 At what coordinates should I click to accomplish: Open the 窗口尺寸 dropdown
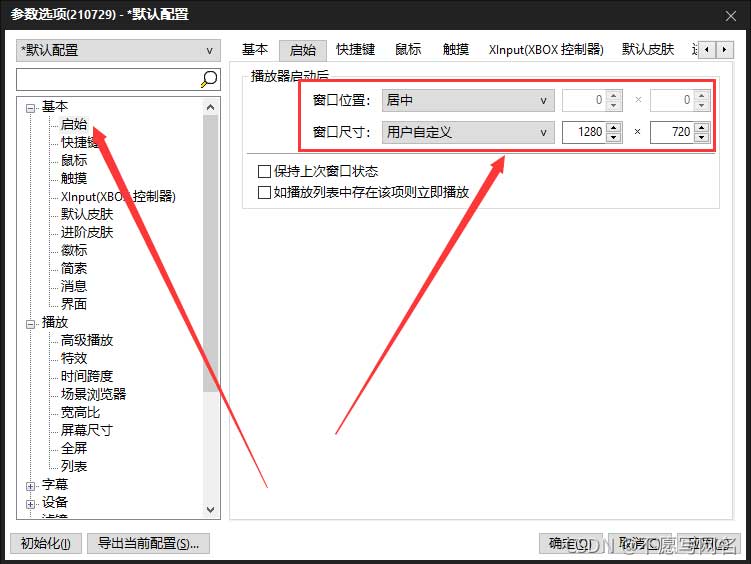coord(467,132)
